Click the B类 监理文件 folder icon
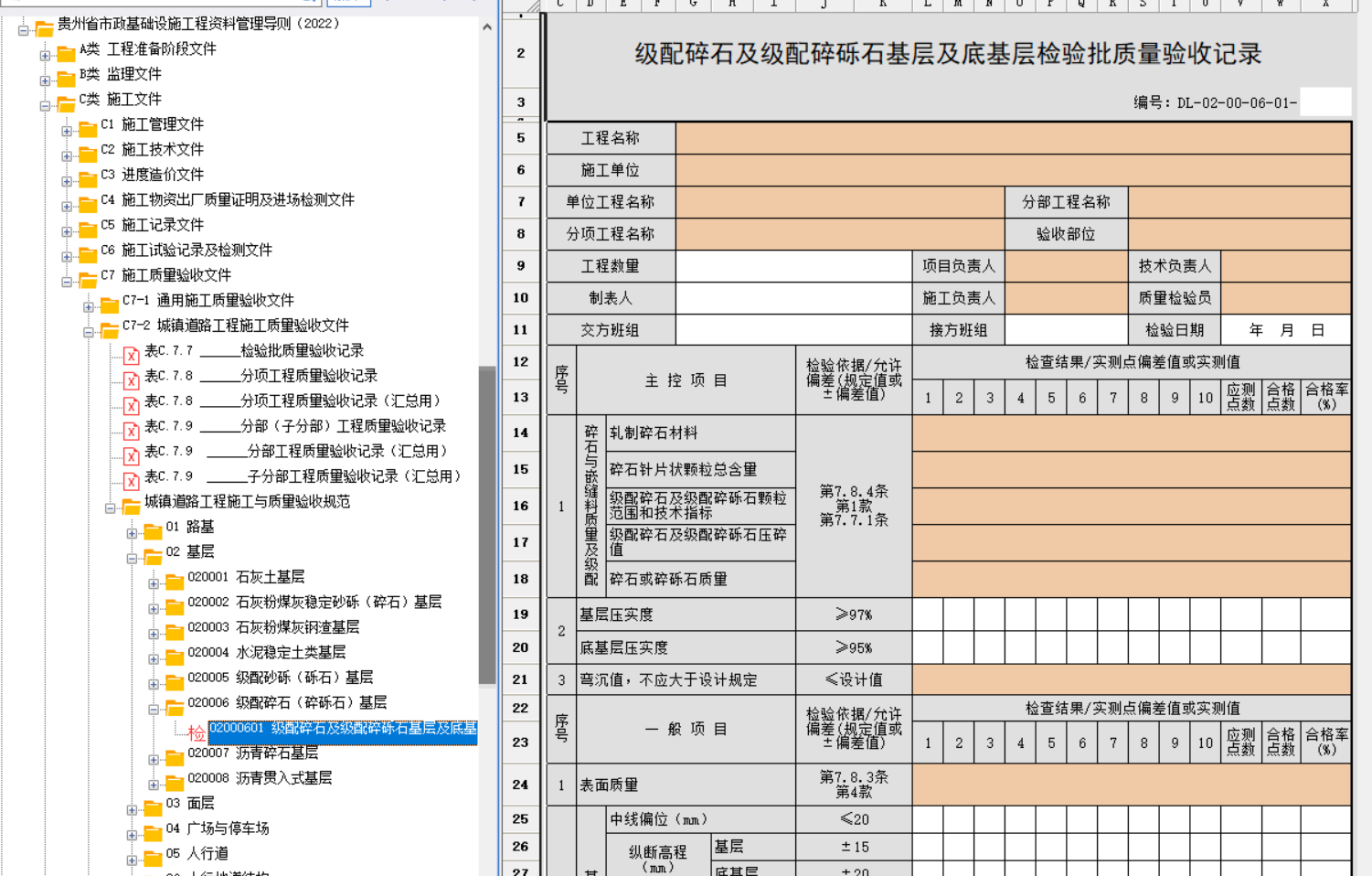This screenshot has height=876, width=1372. 66,78
